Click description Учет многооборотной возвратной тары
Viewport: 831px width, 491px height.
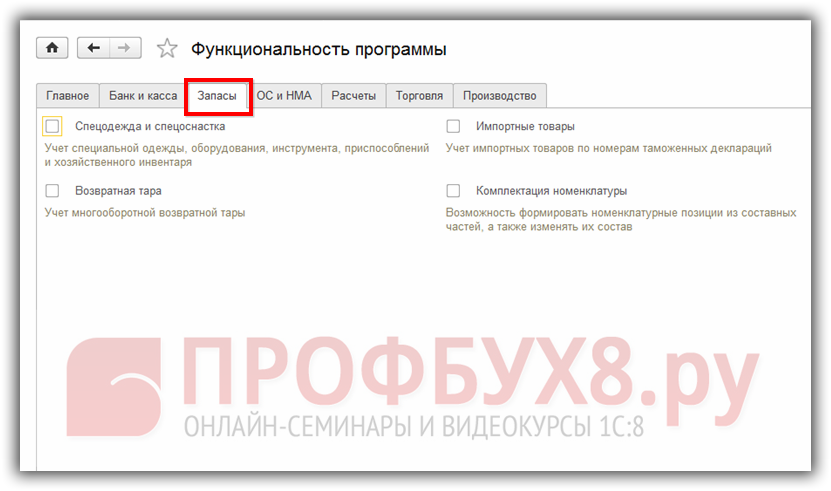pos(145,213)
